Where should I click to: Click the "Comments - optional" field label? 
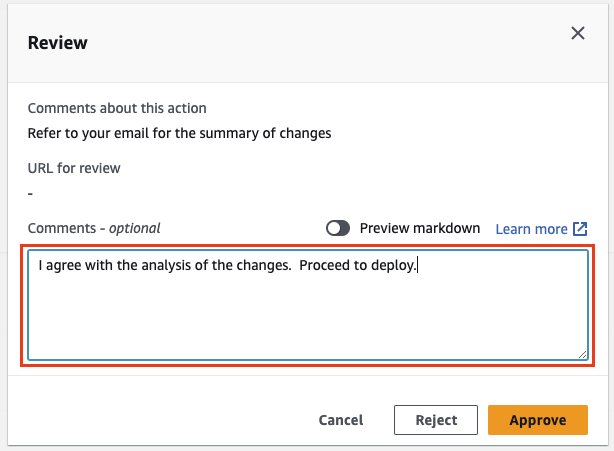click(94, 228)
